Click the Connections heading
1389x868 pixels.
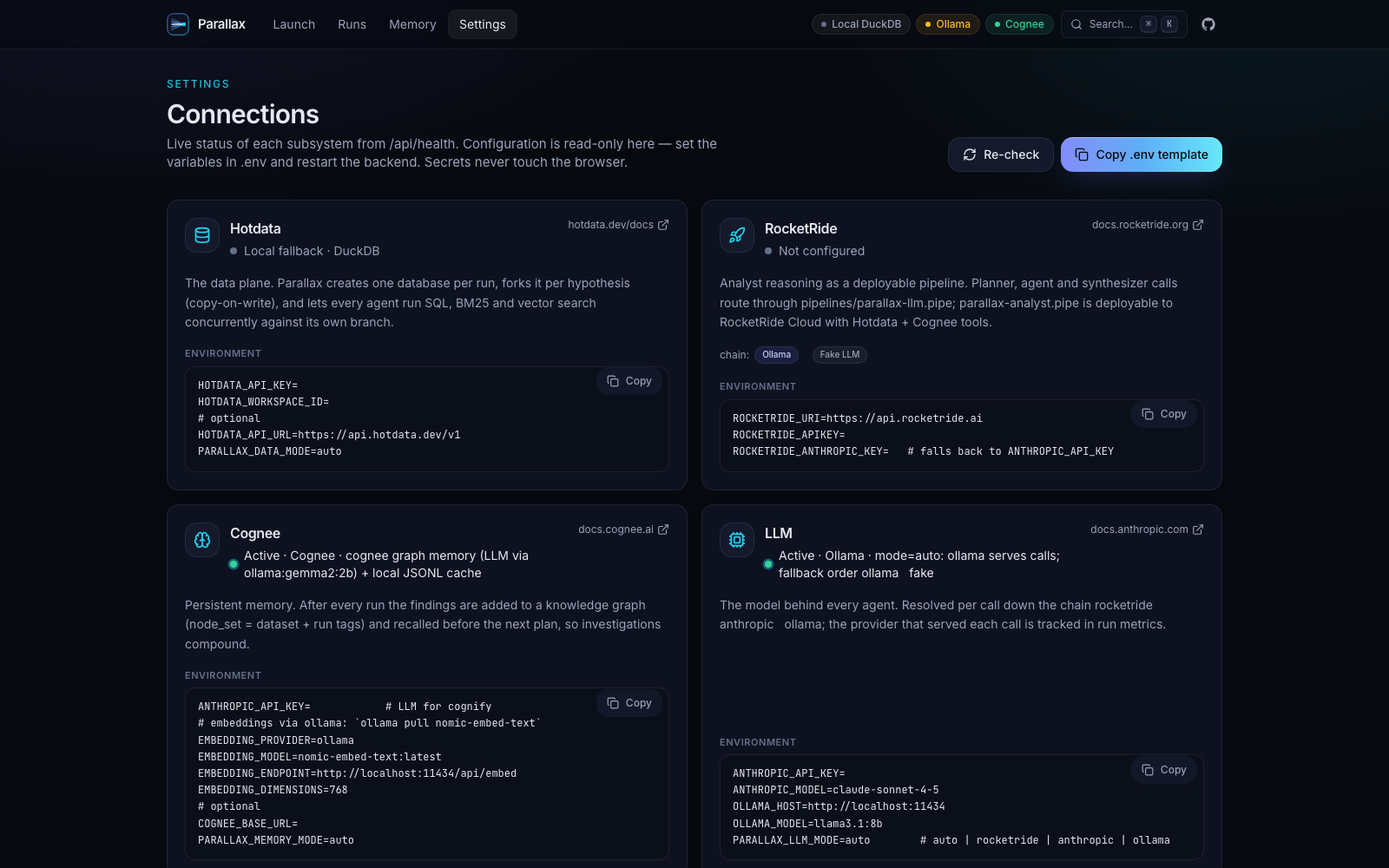point(243,114)
